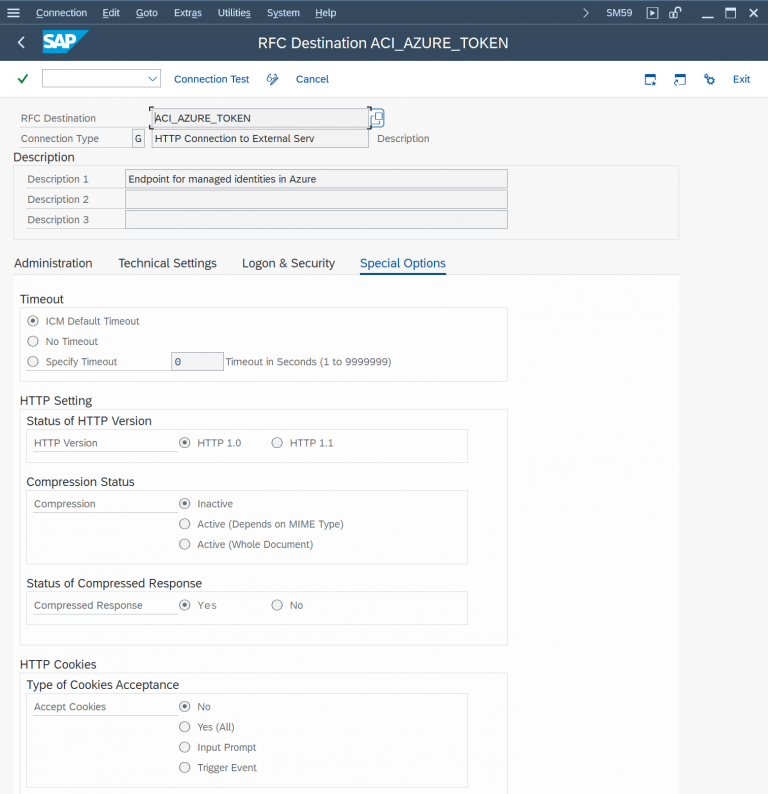Select the Specify Timeout radio button
The image size is (768, 794).
[33, 362]
